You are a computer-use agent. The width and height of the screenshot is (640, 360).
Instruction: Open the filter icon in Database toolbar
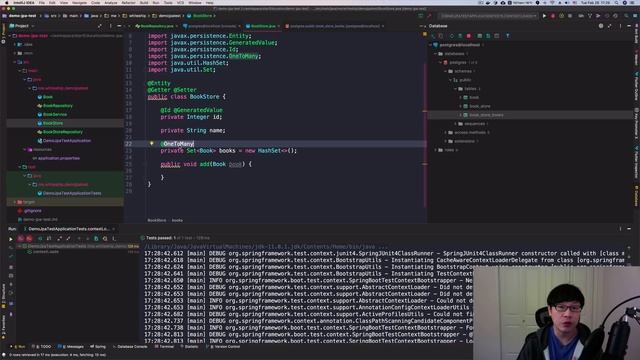point(508,36)
